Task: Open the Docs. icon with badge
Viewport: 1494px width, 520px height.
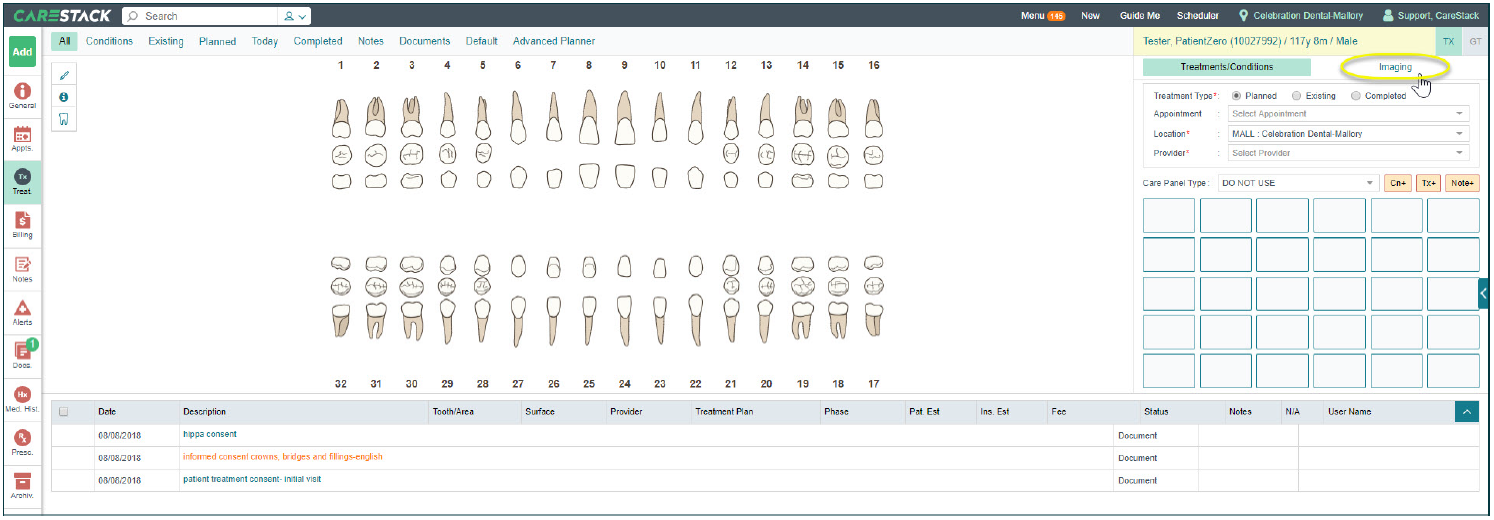Action: 22,355
